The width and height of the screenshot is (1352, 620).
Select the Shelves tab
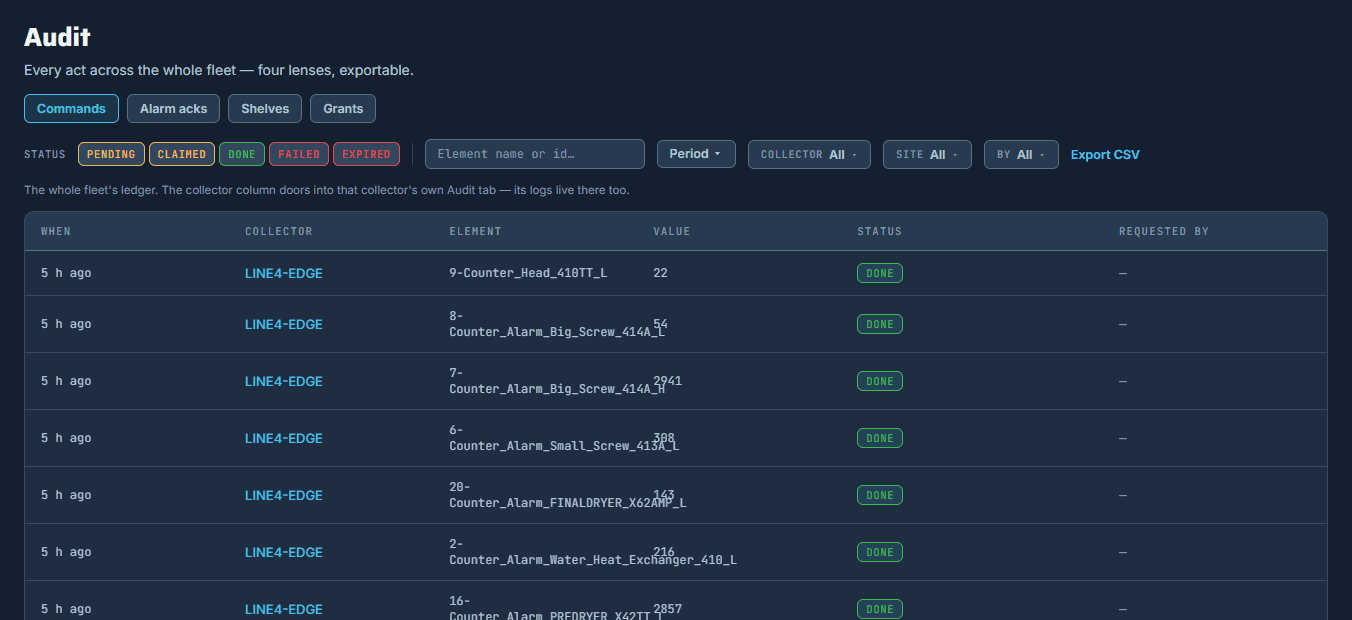(x=265, y=108)
